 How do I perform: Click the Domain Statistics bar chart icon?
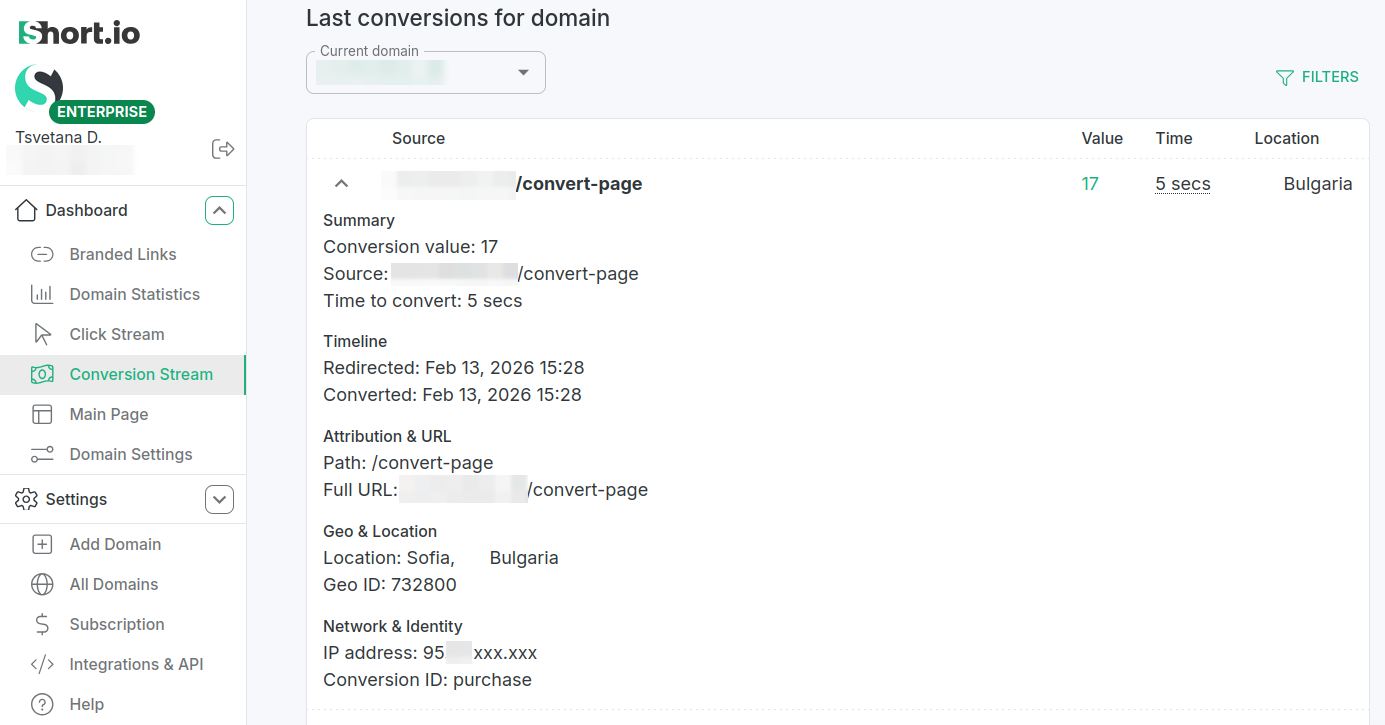[x=42, y=294]
